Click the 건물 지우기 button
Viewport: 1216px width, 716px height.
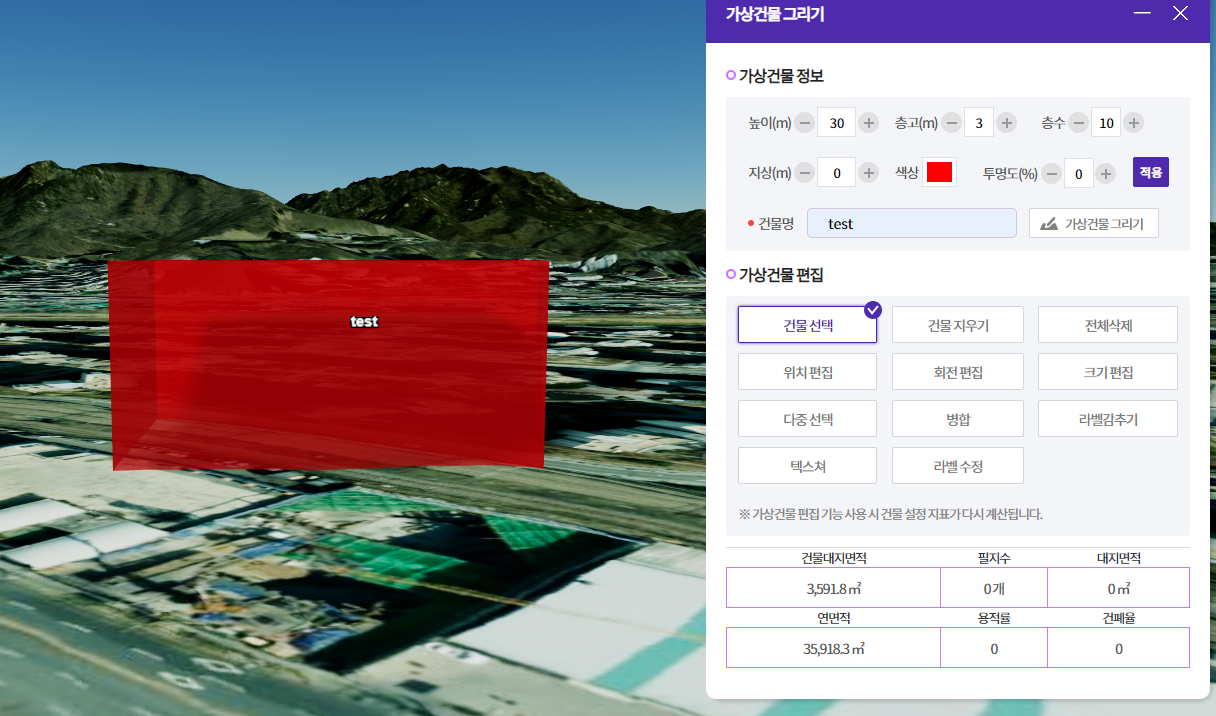click(x=958, y=325)
